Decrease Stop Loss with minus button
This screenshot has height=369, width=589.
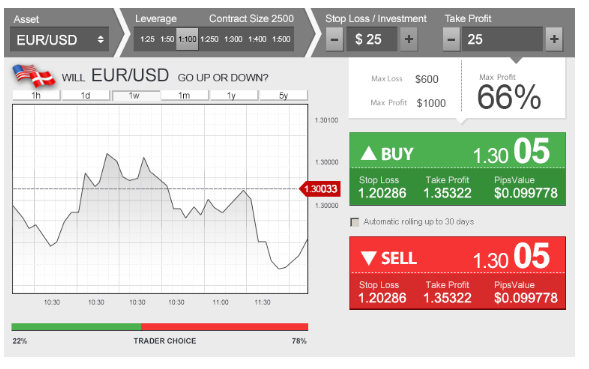tap(334, 39)
